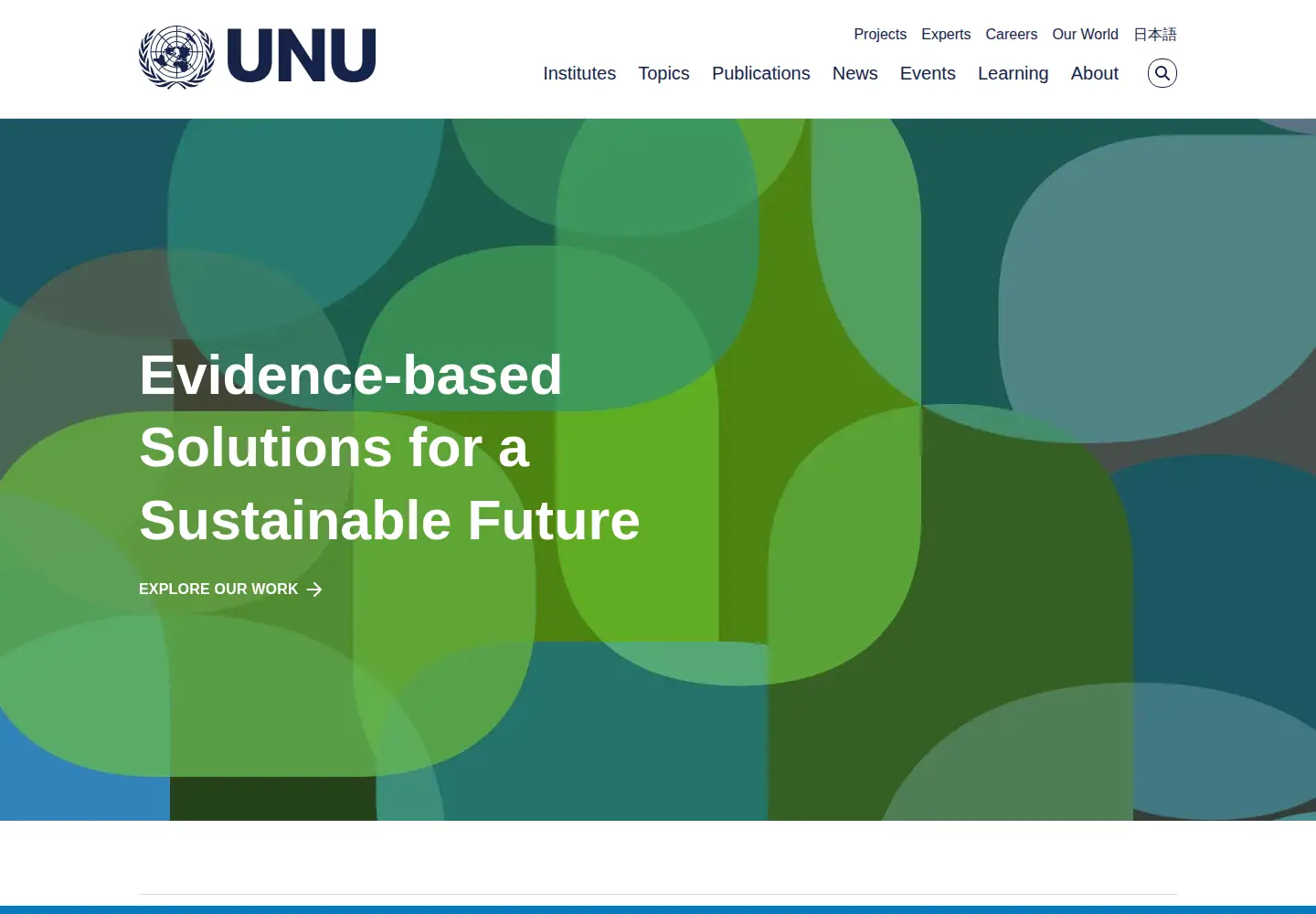Click the hero headline Evidence-based Solutions for a Sustainable Future
Screen dimensions: 1316x914
pos(389,448)
